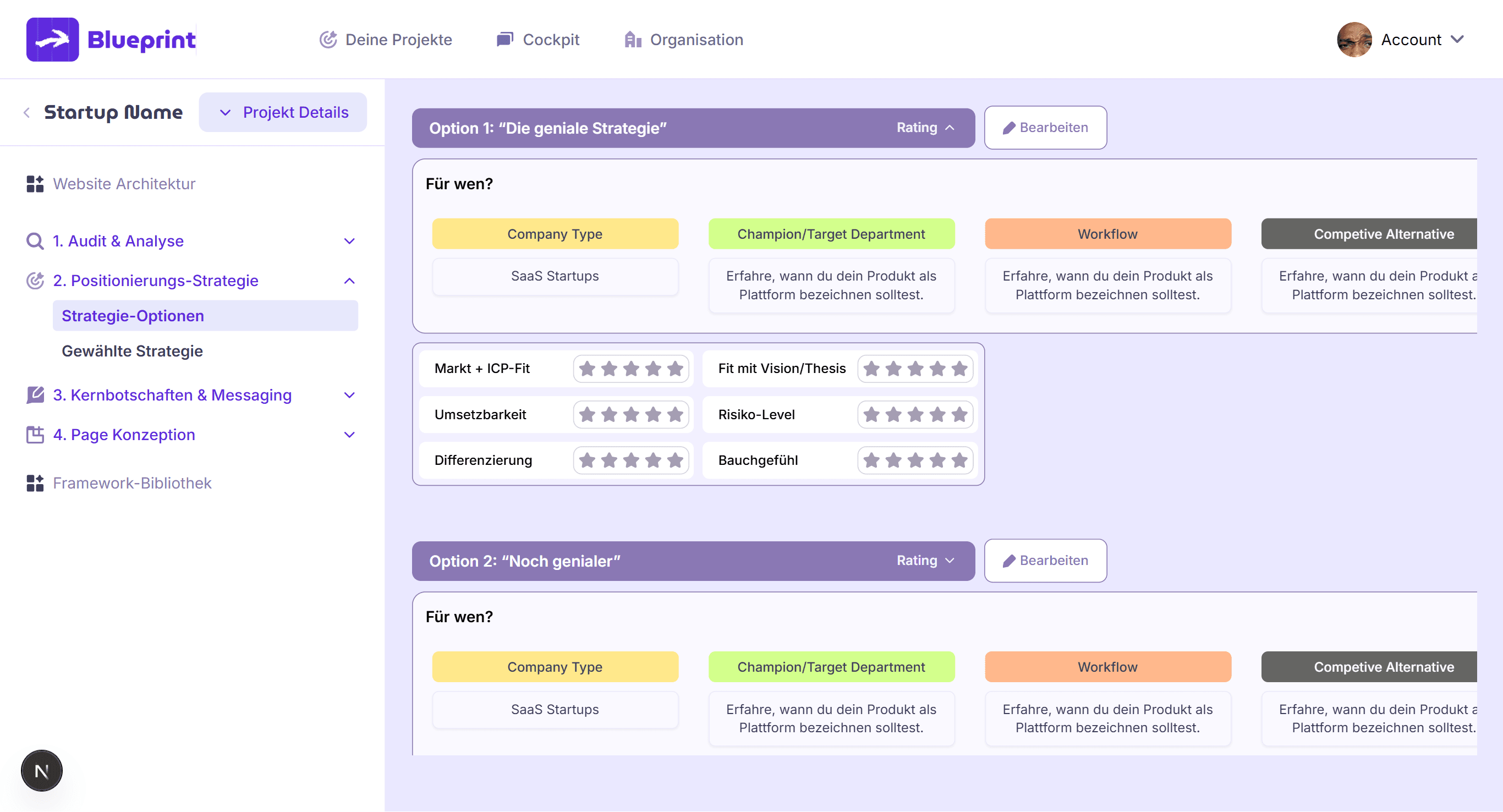Rate Bauchgefühl with the first star
The width and height of the screenshot is (1503, 812).
871,460
